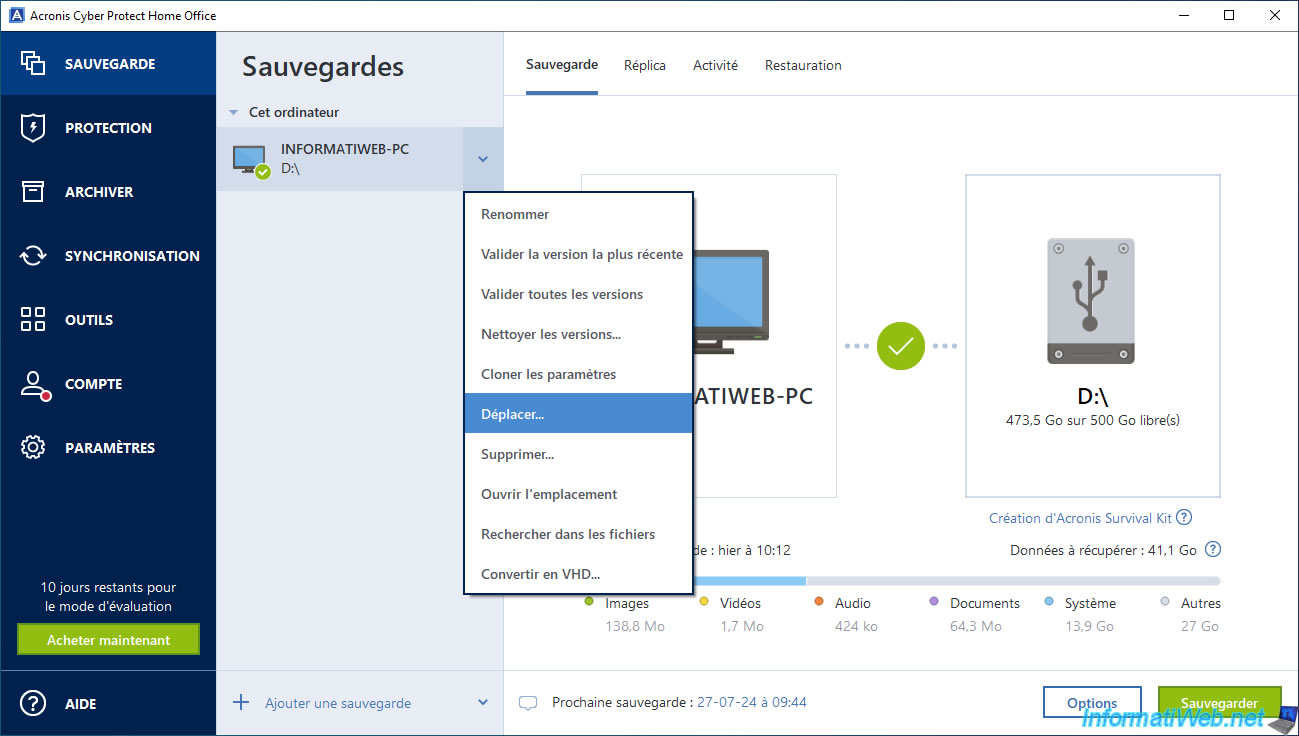The image size is (1299, 736).
Task: Click the monitor source image
Action: 730,302
